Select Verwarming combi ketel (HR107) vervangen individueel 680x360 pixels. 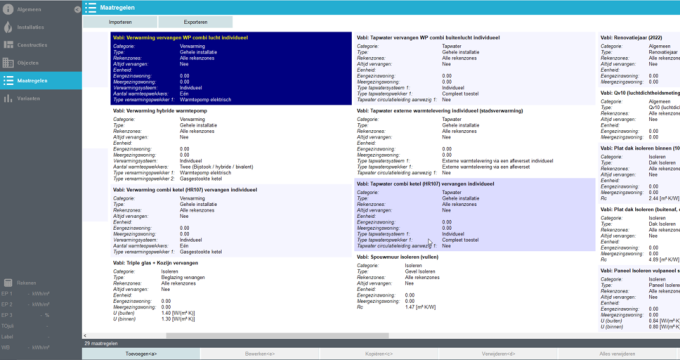231,221
